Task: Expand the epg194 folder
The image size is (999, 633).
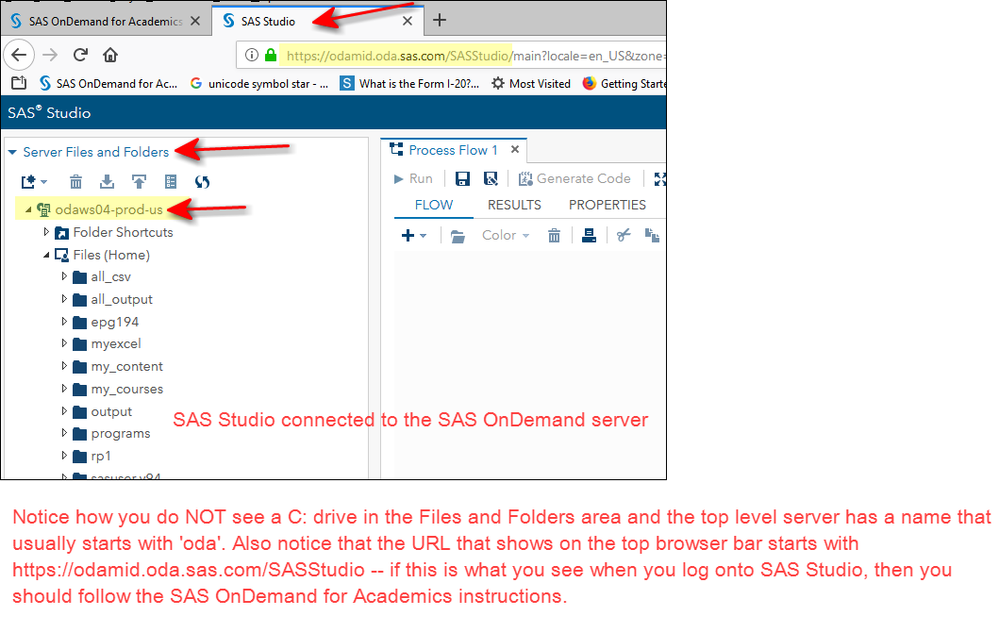Action: 64,322
